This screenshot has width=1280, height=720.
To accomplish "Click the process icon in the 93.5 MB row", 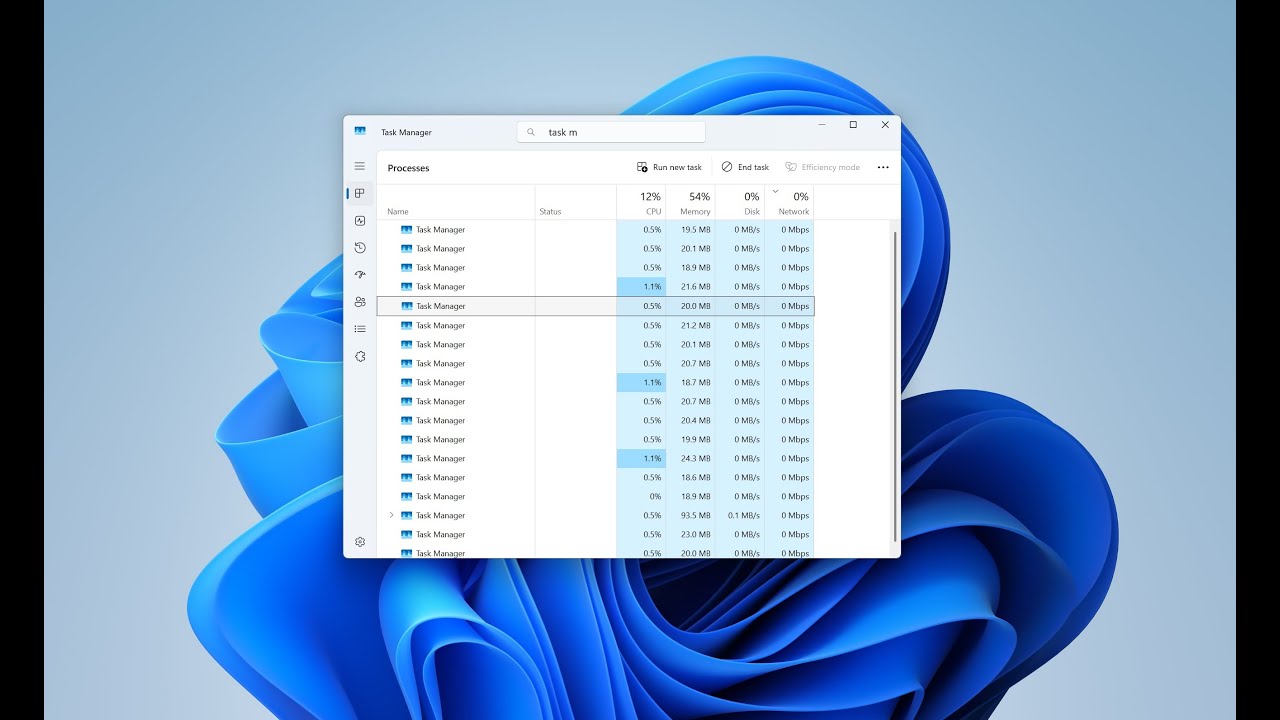I will tap(406, 515).
